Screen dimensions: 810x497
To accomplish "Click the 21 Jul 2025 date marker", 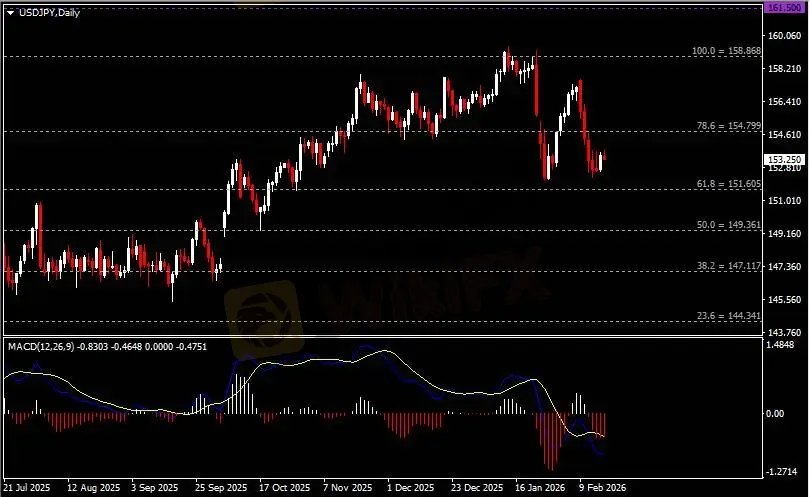I will click(27, 488).
